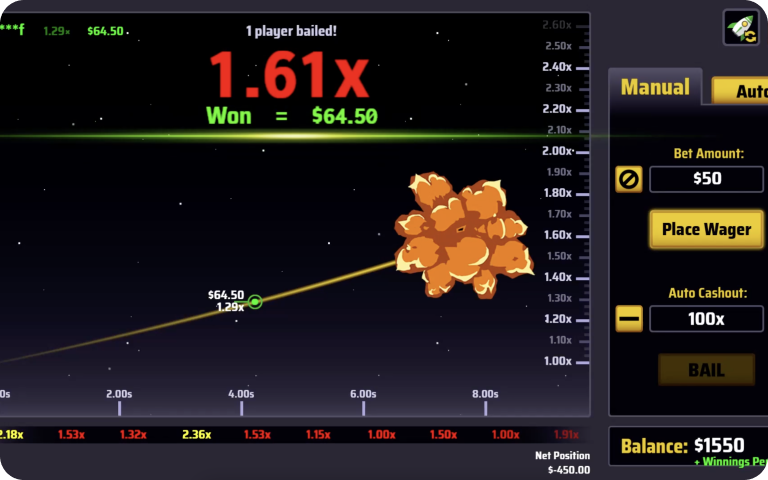The height and width of the screenshot is (480, 768).
Task: Click the 4.00s time axis marker
Action: point(241,394)
